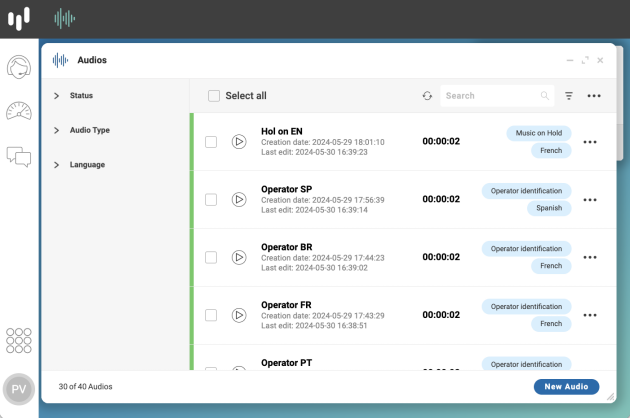The height and width of the screenshot is (418, 630).
Task: Click the New Audio button
Action: click(x=567, y=387)
